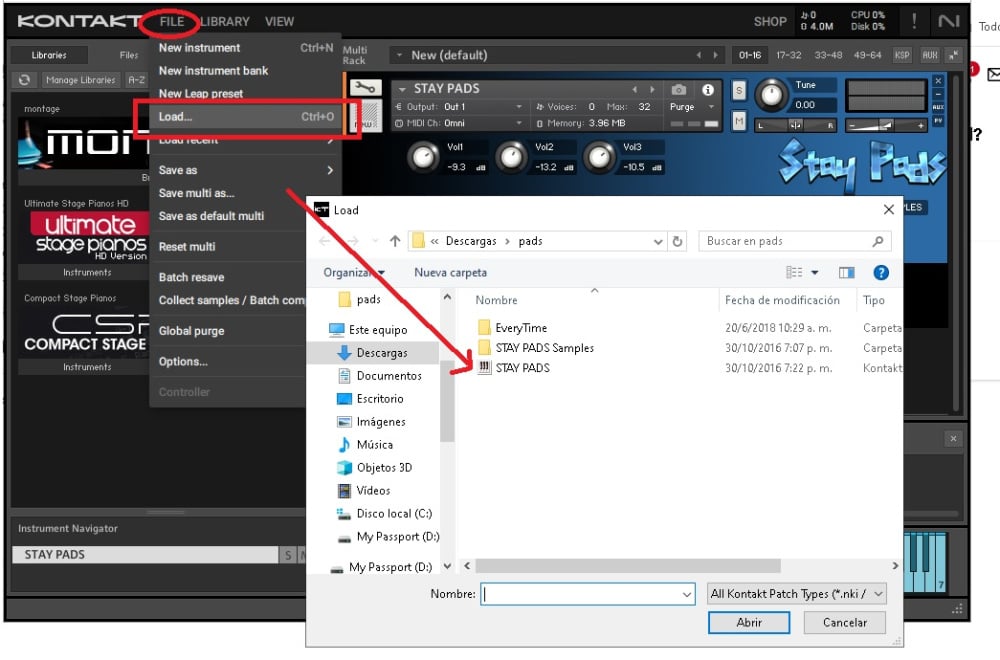Open the STAY PADS Samples folder
Screen dimensions: 1000x660
[545, 348]
